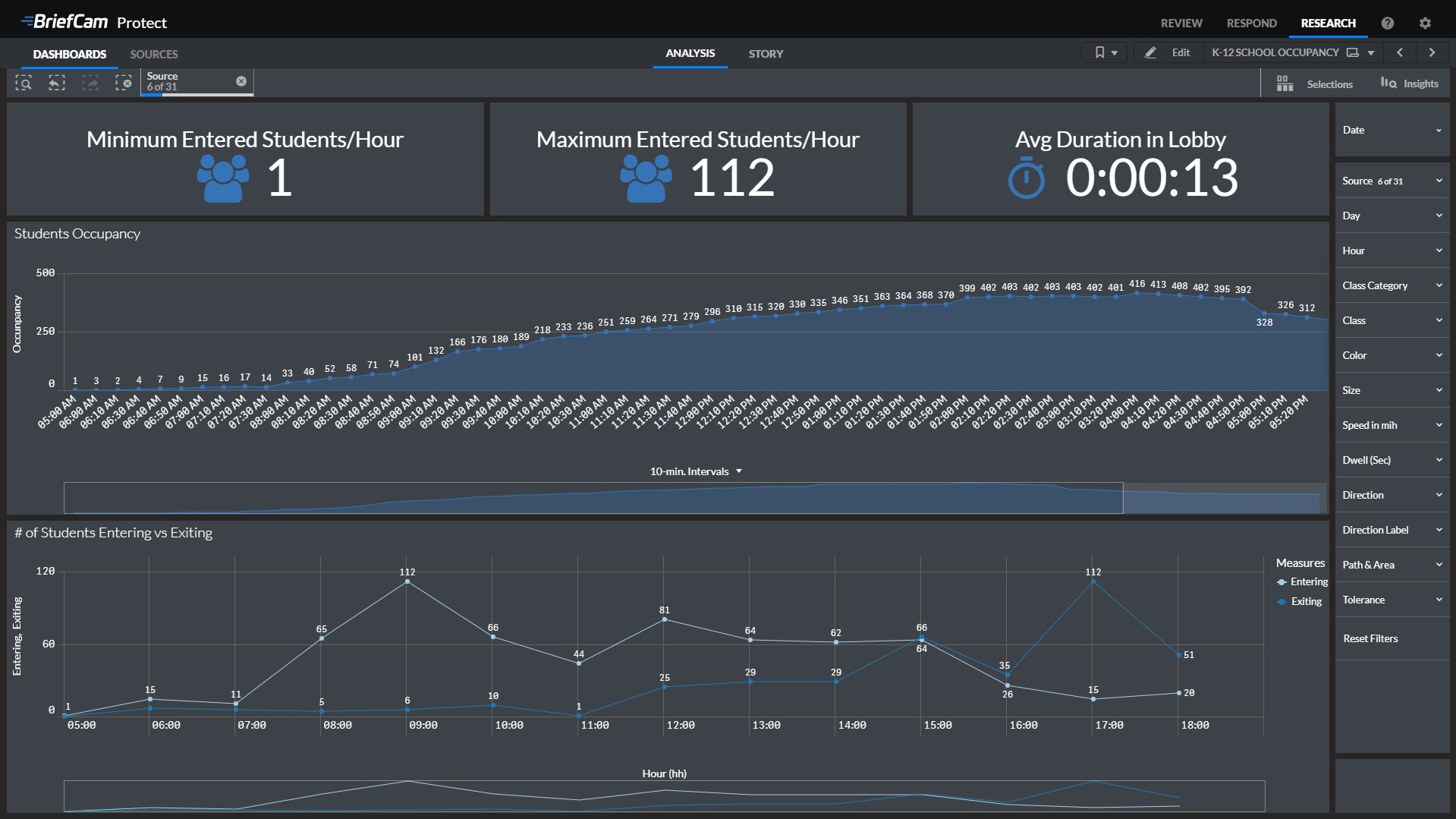
Task: Go to the next sheet arrow
Action: [x=1432, y=52]
